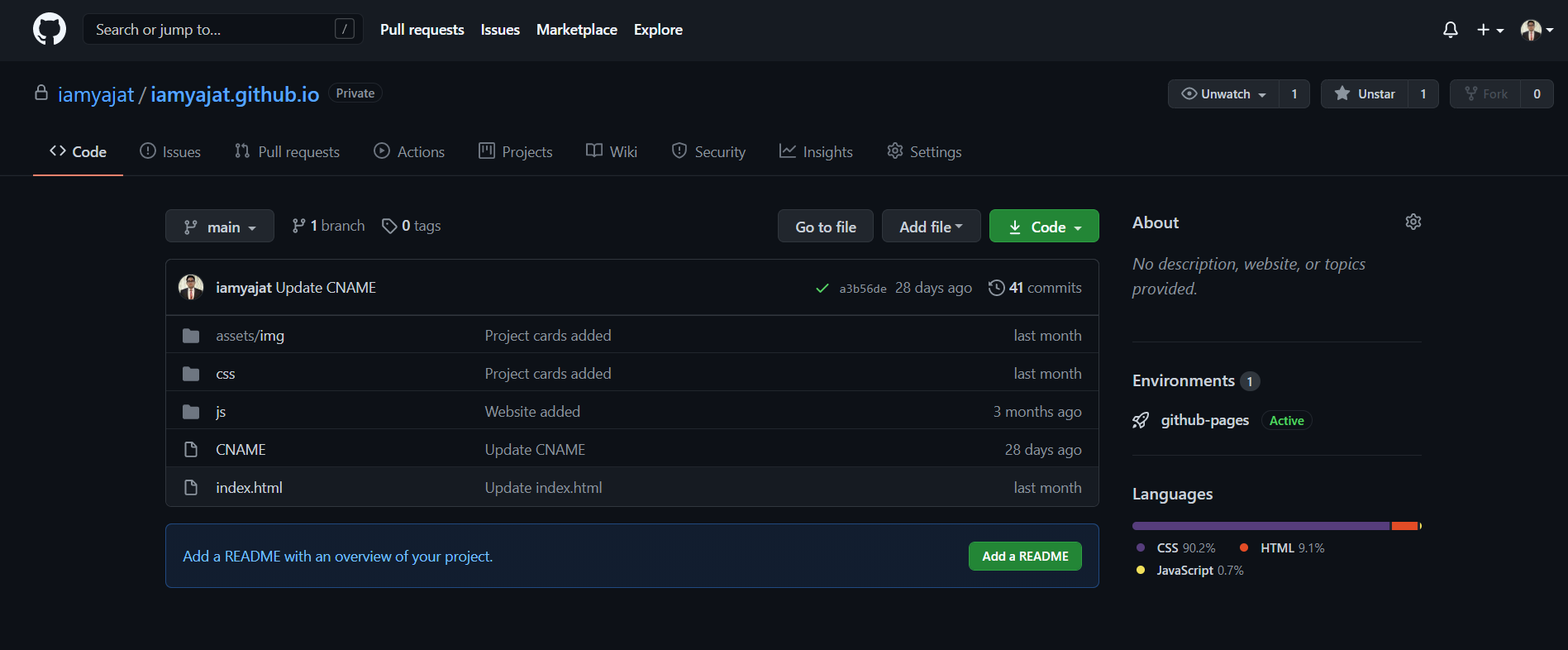Click Add a README button
This screenshot has height=650, width=1568.
[1025, 557]
